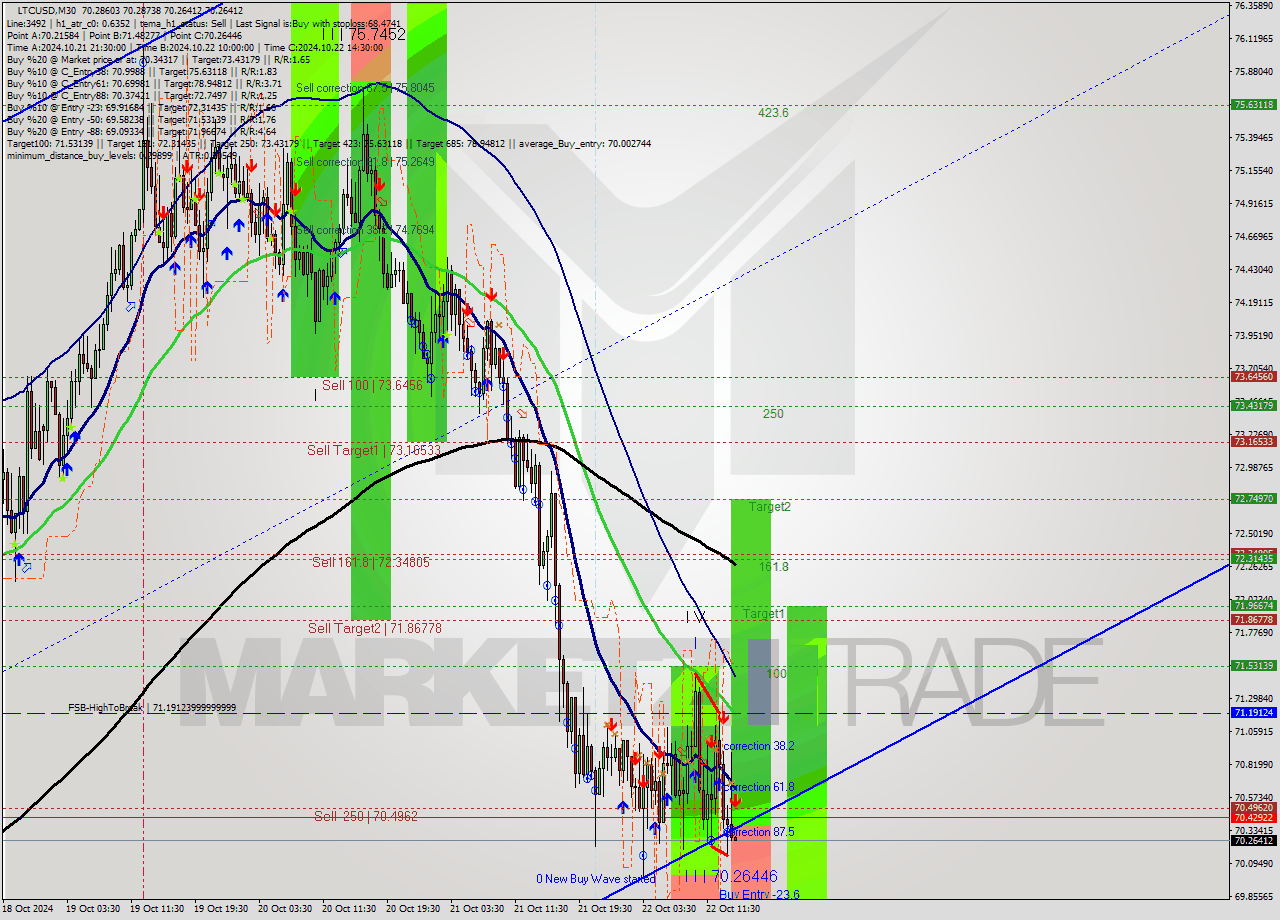This screenshot has height=920, width=1280.
Task: Select the 'Sell Target1 | 73.16533' label
Action: (x=374, y=451)
